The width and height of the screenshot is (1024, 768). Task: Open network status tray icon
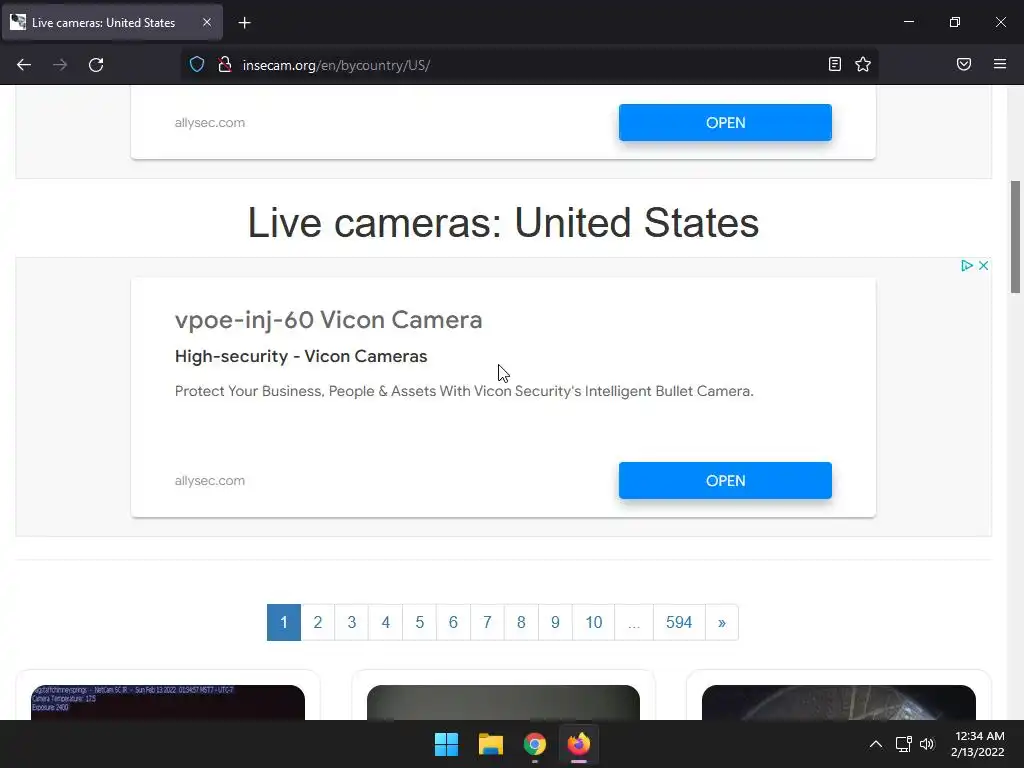904,744
